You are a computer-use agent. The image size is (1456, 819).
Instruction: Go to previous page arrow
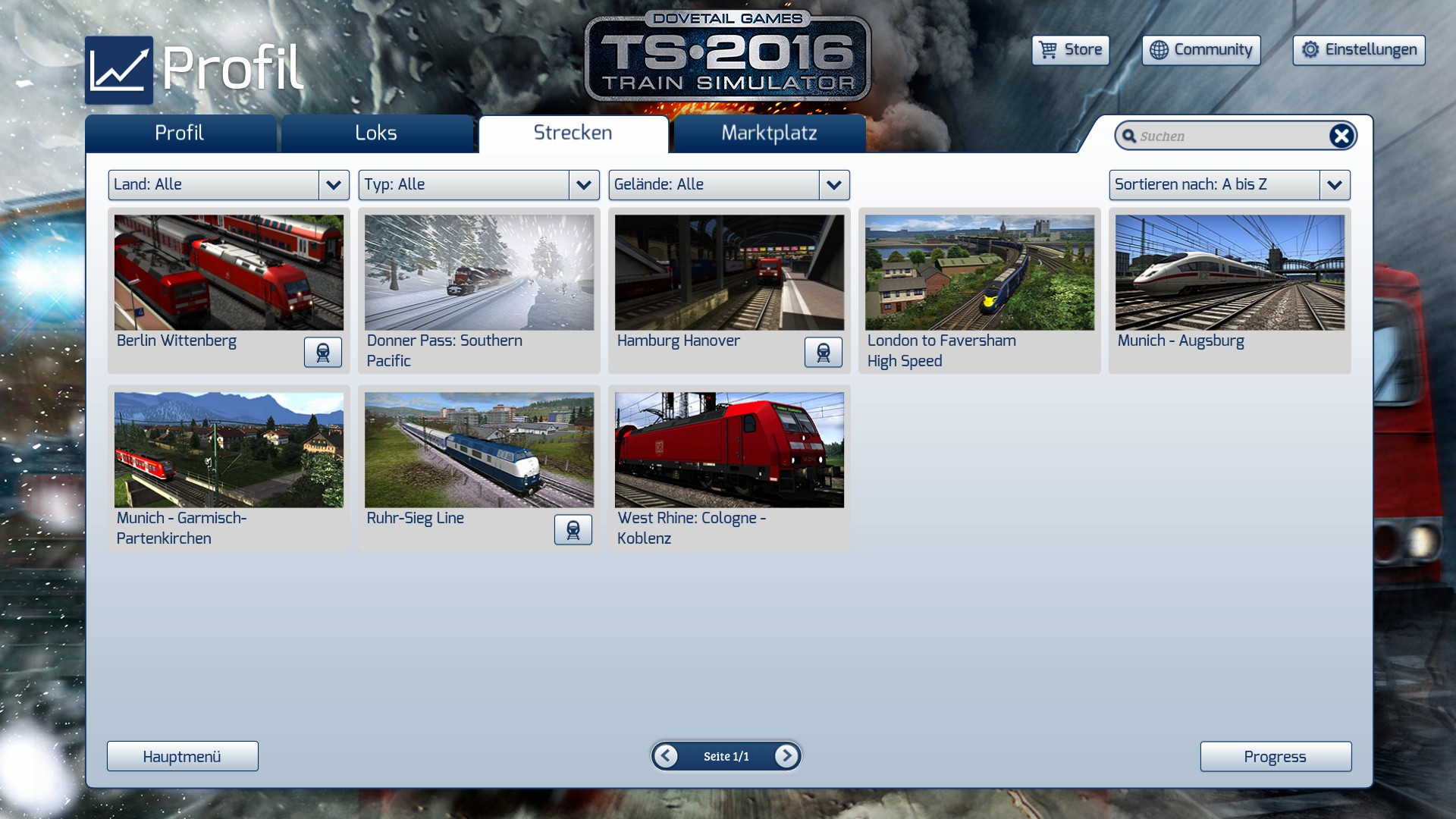pyautogui.click(x=666, y=756)
